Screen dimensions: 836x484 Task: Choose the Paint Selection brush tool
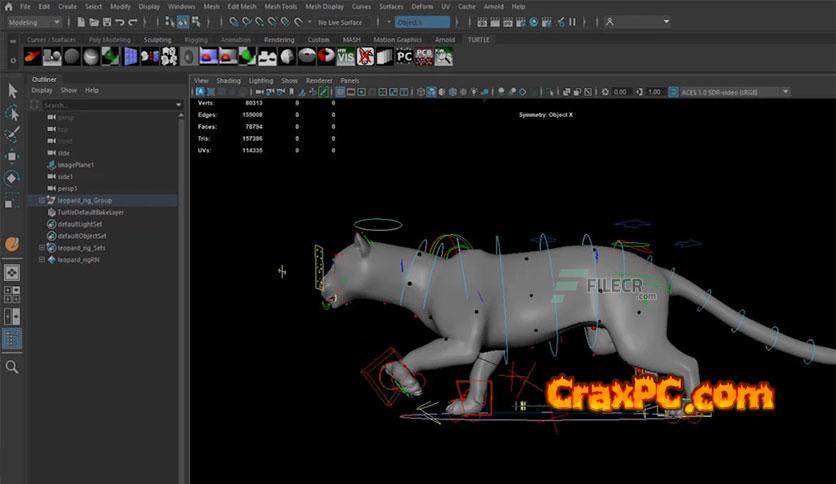point(12,134)
